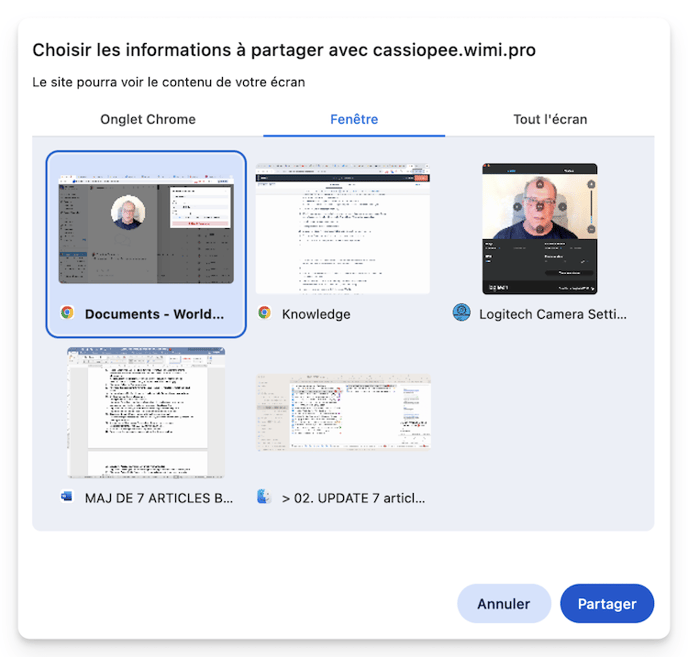688x657 pixels.
Task: Select the MAJ DE 7 ARTICLES Word preview
Action: [146, 413]
